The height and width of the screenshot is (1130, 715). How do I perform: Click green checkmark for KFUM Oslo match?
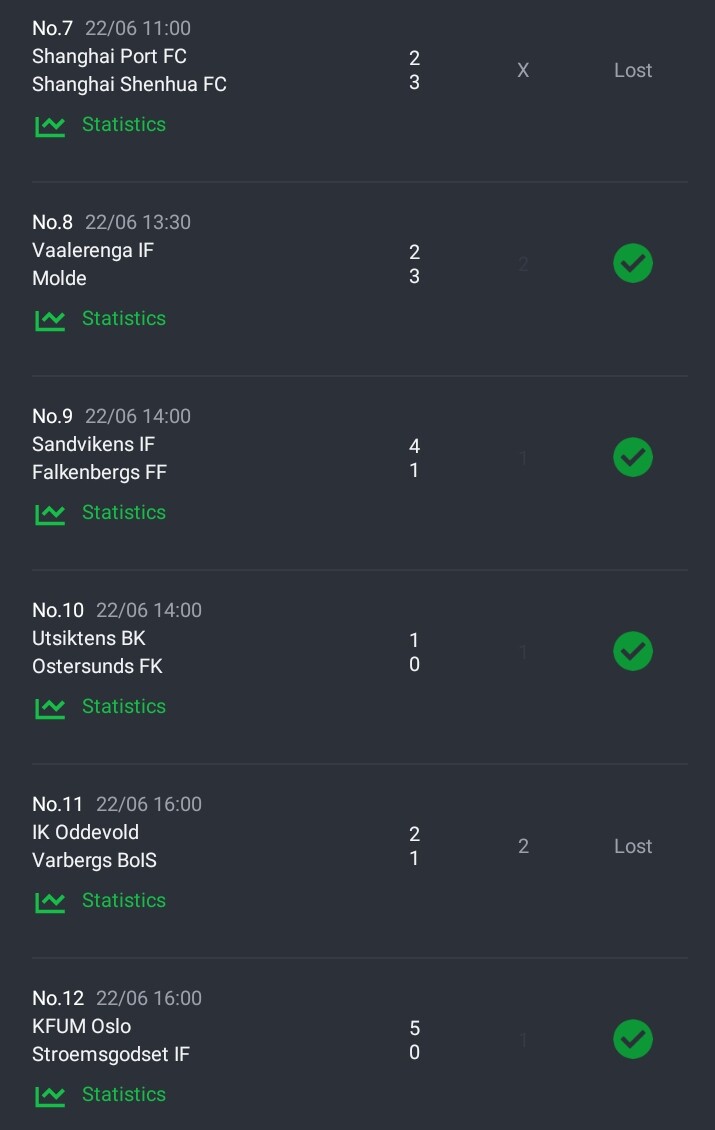[633, 1039]
